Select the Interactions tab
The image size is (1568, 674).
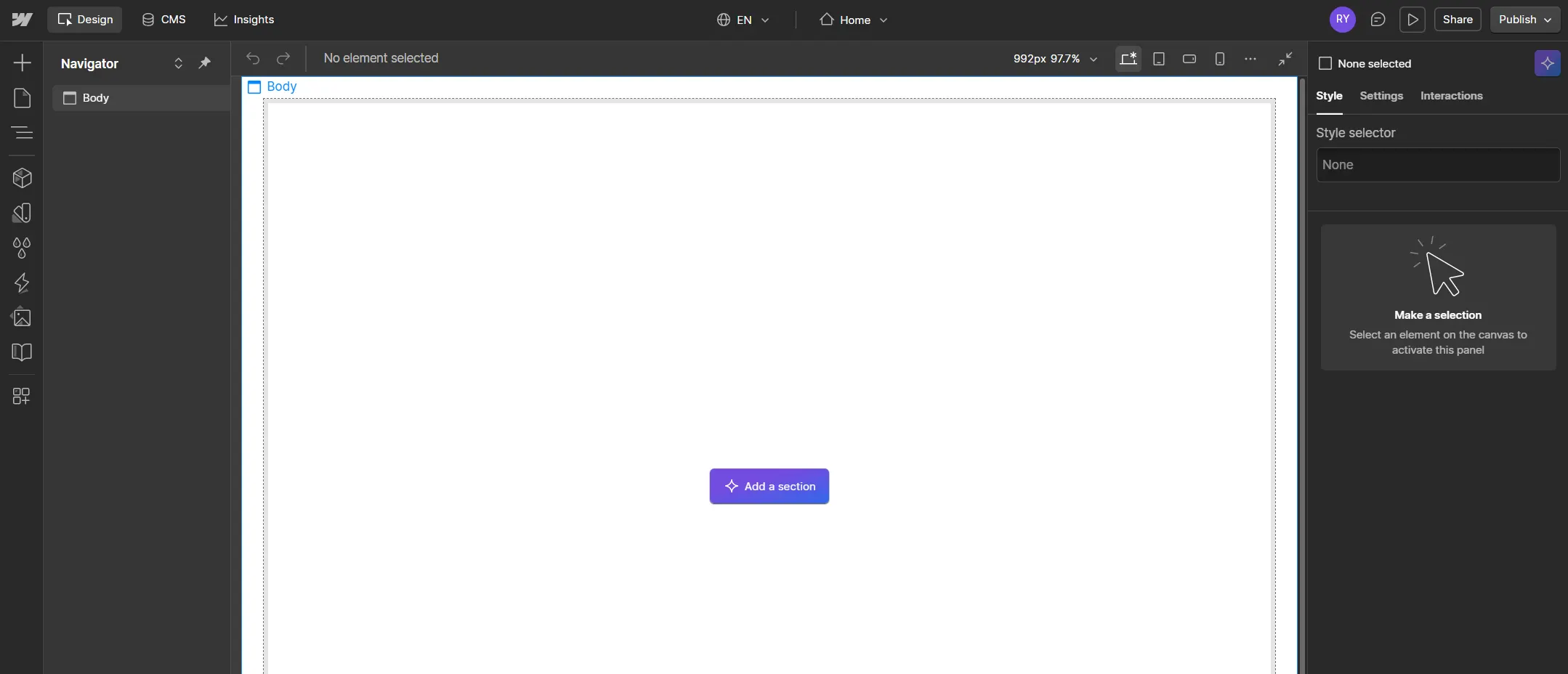[1451, 96]
